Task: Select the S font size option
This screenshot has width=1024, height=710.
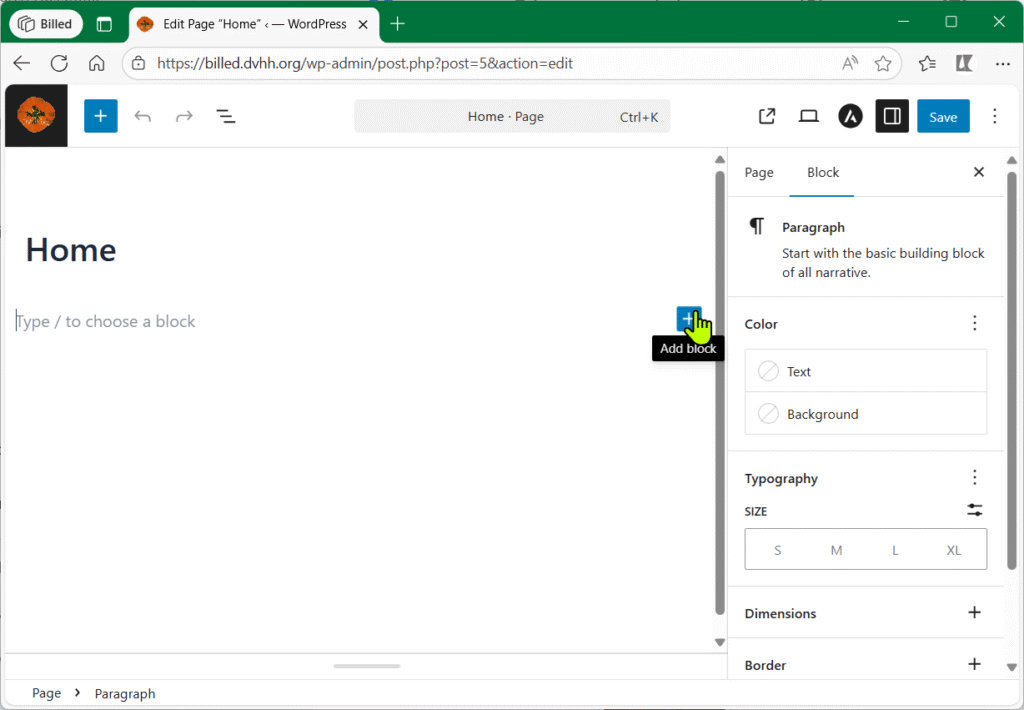Action: (778, 550)
